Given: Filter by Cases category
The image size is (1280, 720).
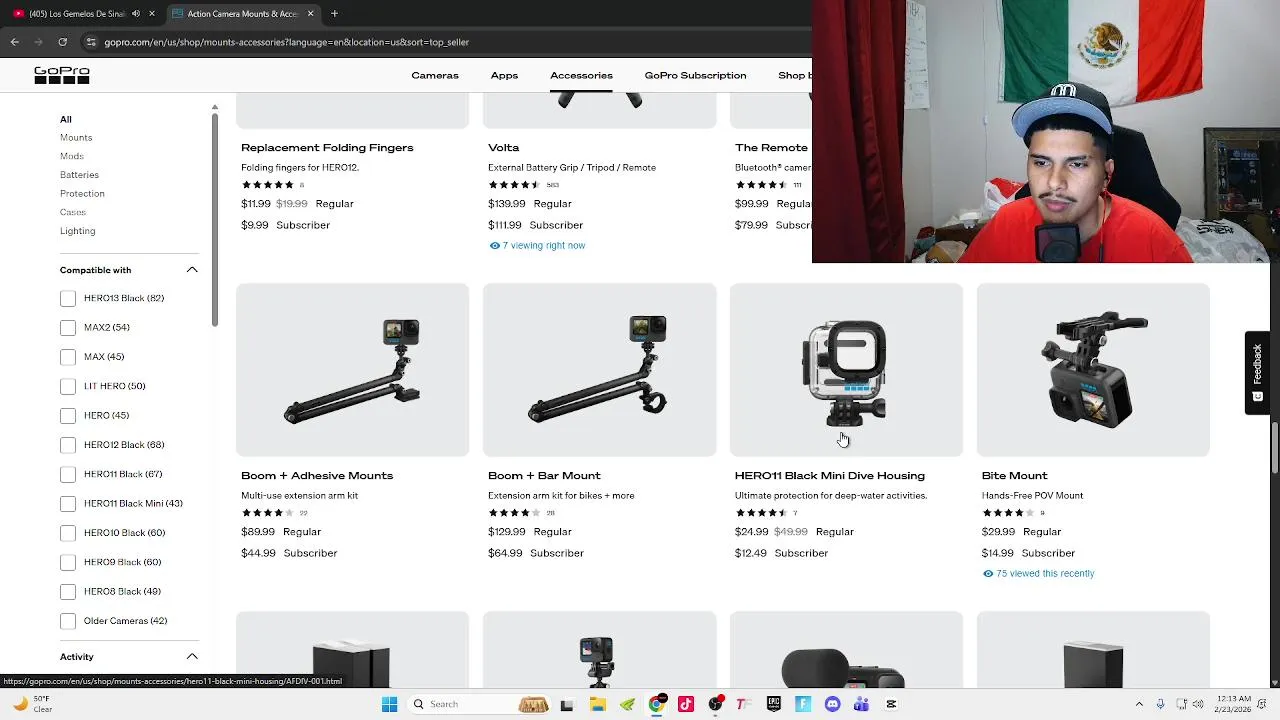Looking at the screenshot, I should point(73,212).
